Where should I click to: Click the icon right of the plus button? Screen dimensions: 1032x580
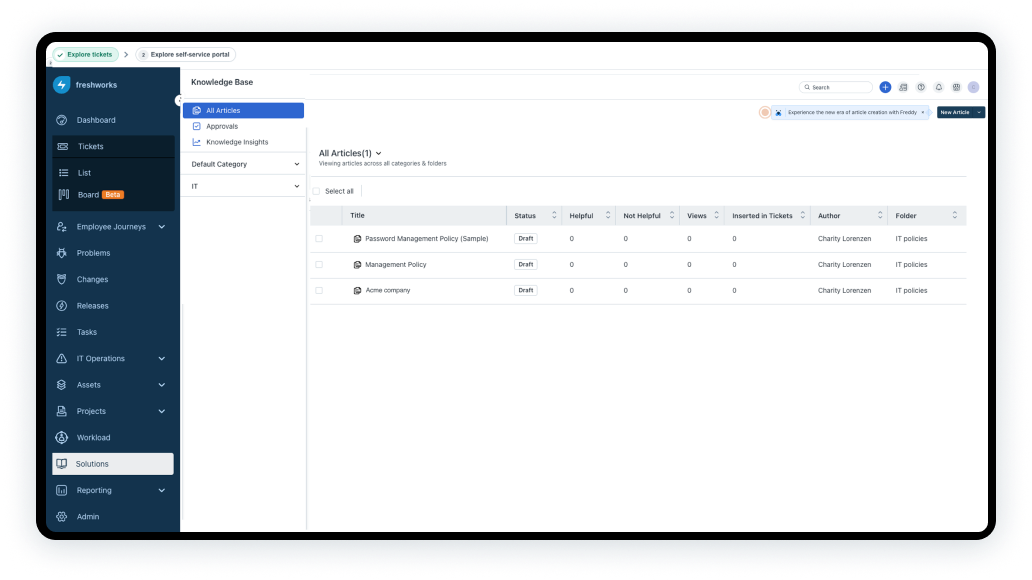point(903,87)
